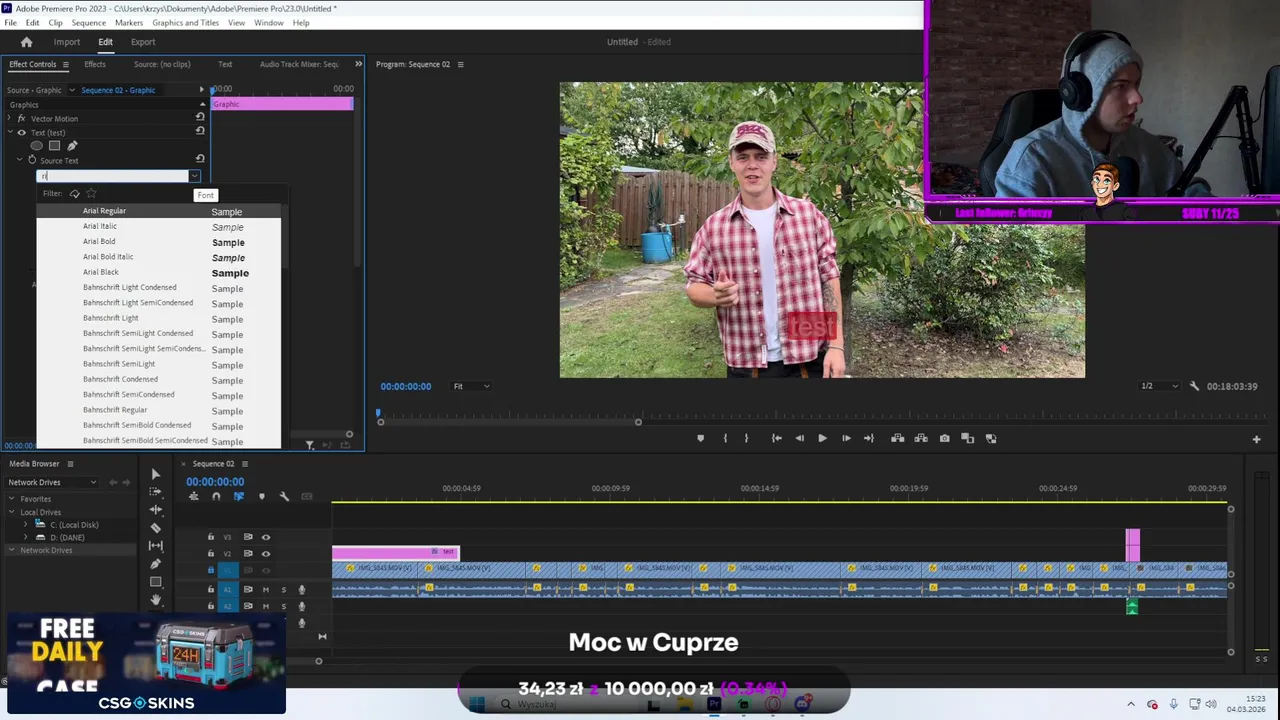Expand the Vector Motion effect
The width and height of the screenshot is (1280, 720).
point(10,118)
